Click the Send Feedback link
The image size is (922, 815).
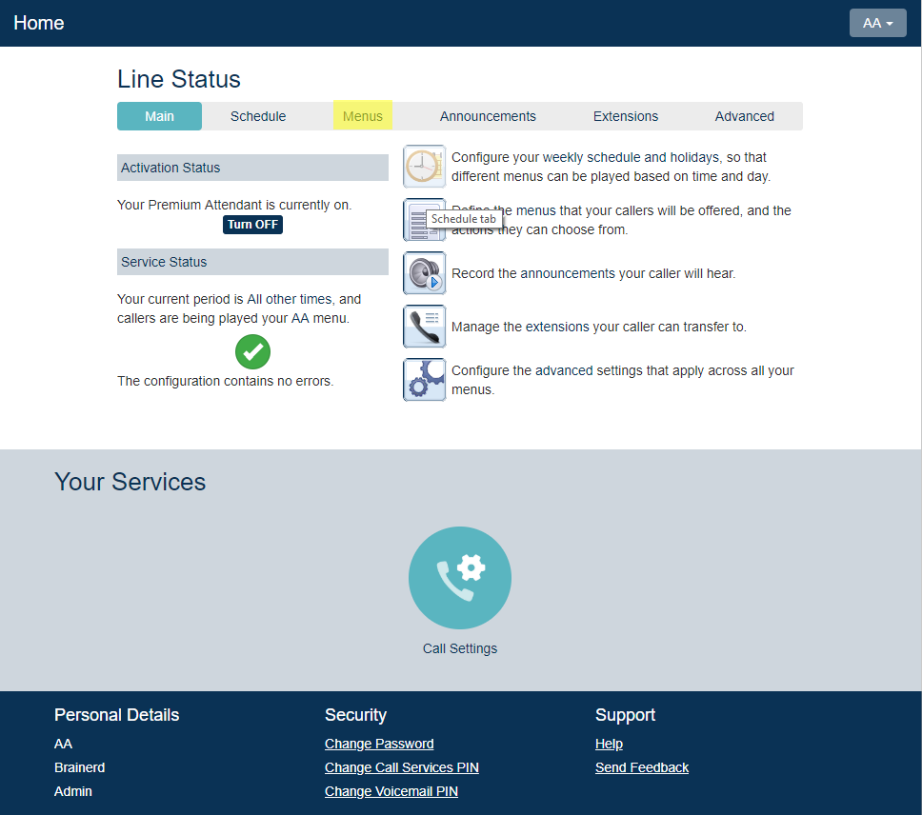641,768
